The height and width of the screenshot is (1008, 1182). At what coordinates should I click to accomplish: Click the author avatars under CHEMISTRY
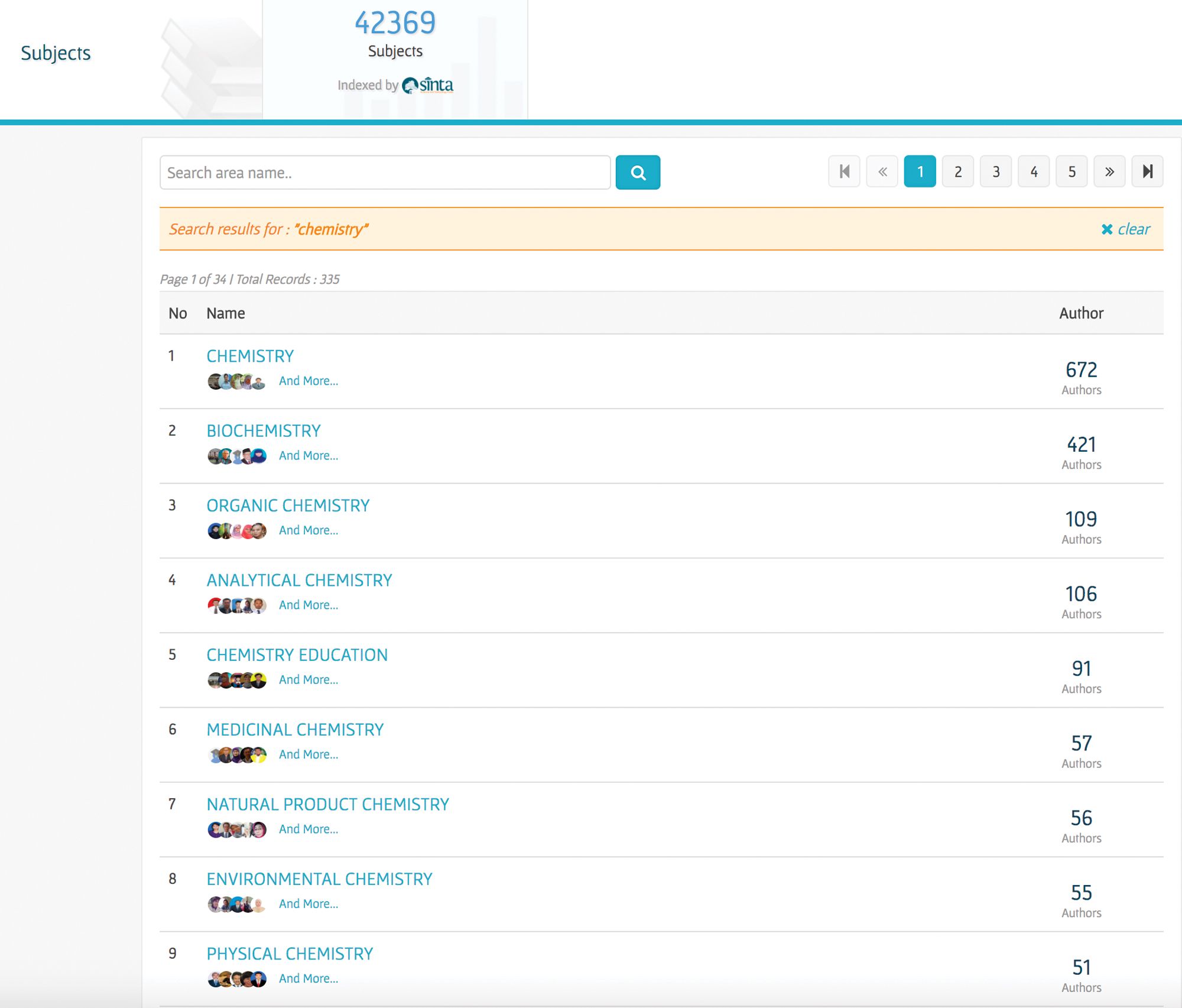coord(236,382)
